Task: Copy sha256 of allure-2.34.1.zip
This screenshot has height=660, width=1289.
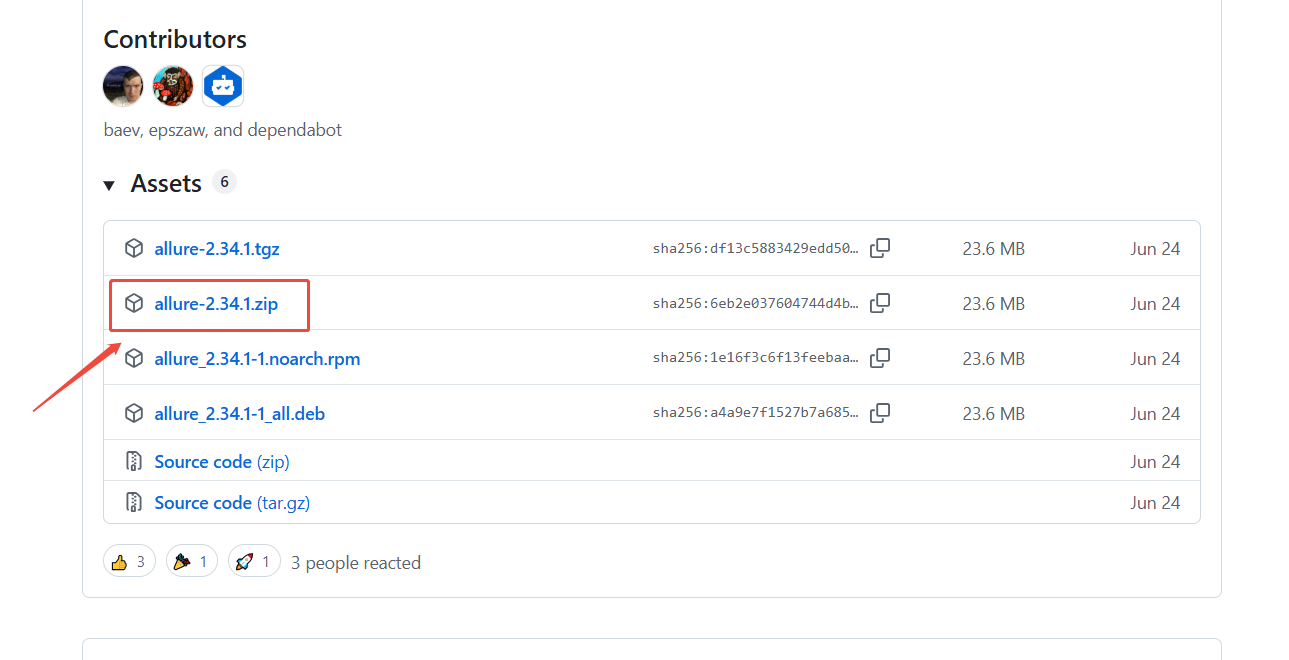Action: [880, 304]
